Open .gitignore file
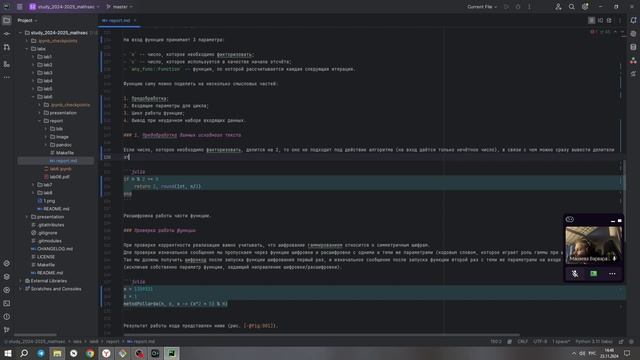 coord(44,233)
